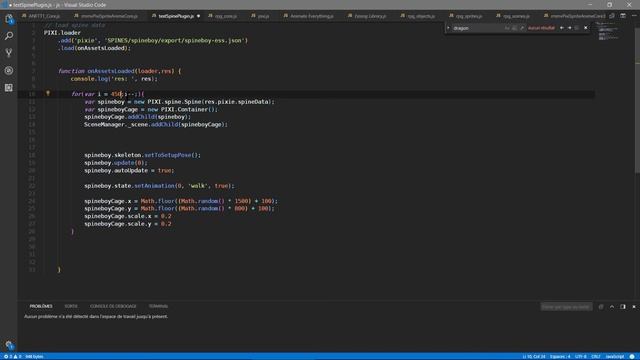640x360 pixels.
Task: Toggle regular expression search
Action: click(522, 28)
